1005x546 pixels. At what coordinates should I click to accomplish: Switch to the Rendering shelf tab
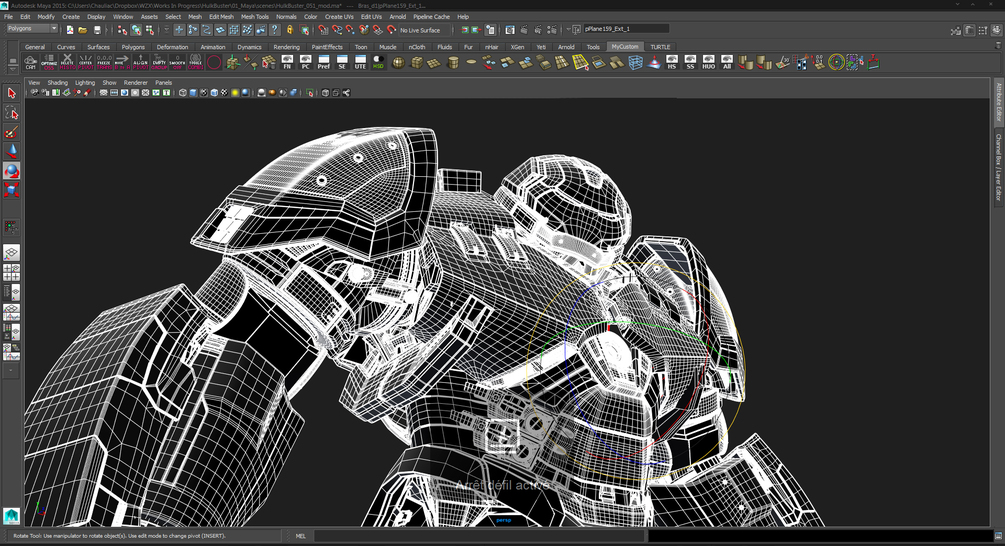[x=286, y=47]
